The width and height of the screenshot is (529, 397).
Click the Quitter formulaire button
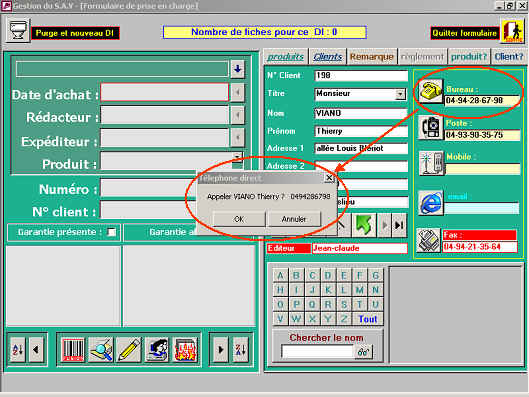(x=465, y=33)
